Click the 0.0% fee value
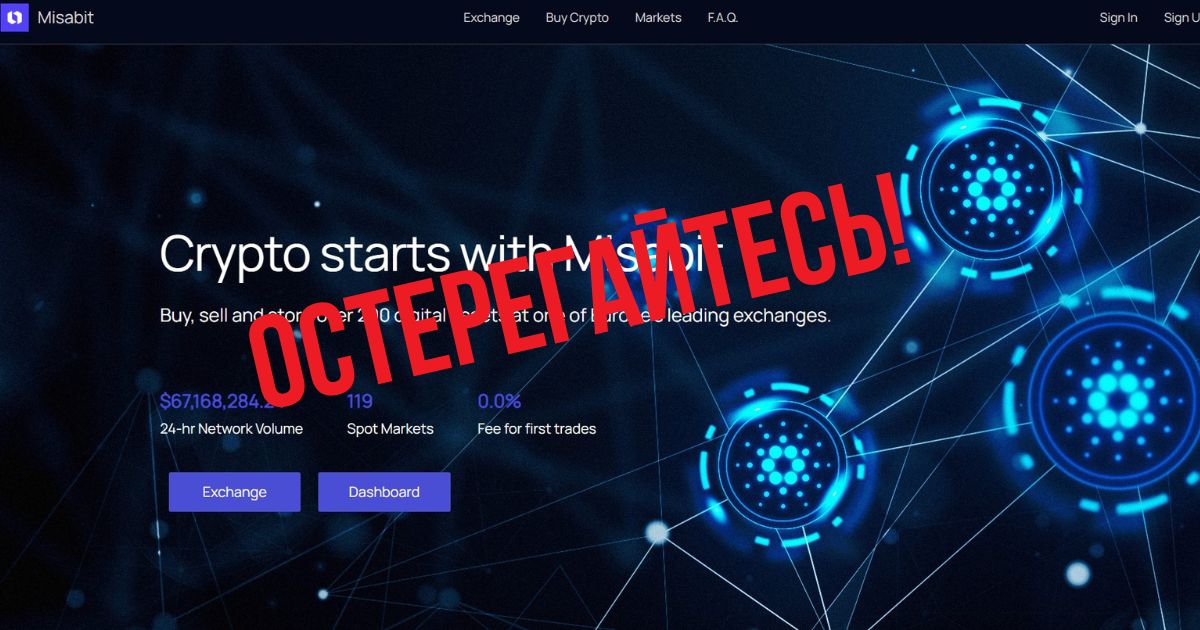The width and height of the screenshot is (1200, 630). click(499, 402)
